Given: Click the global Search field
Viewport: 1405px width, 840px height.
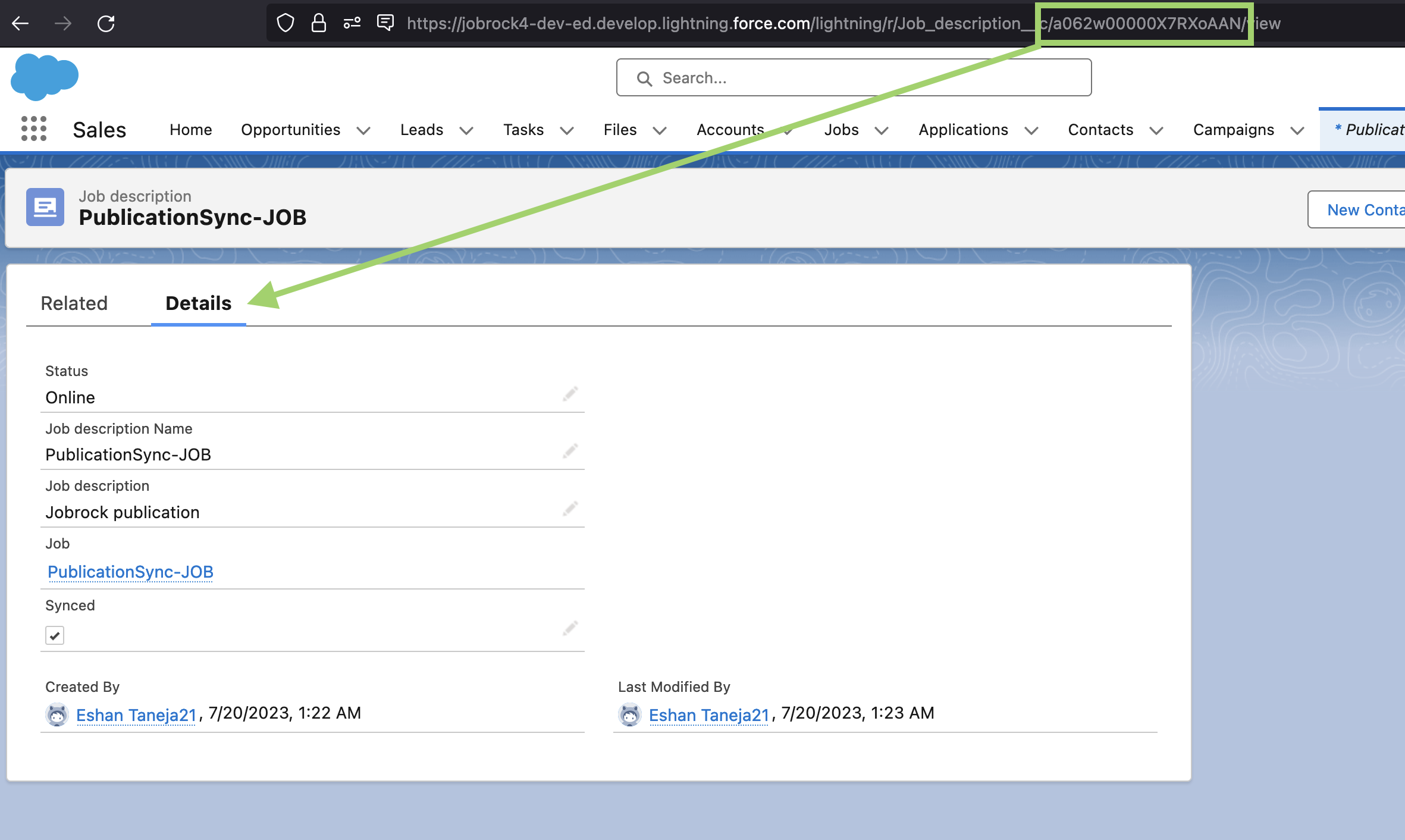Looking at the screenshot, I should [854, 78].
